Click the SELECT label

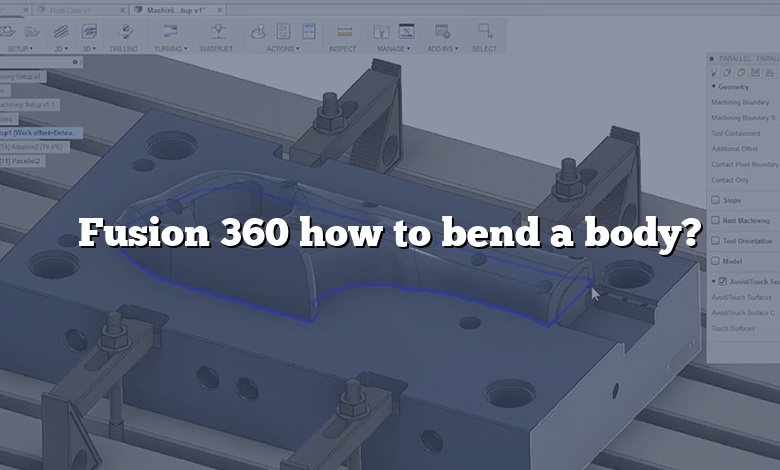(x=485, y=49)
